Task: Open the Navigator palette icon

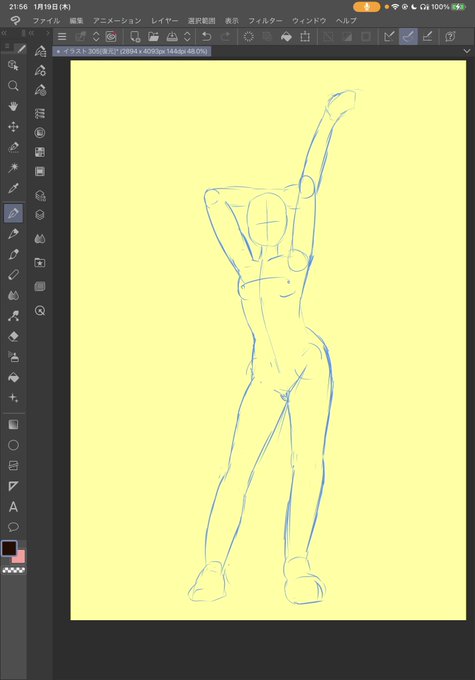Action: click(x=40, y=311)
